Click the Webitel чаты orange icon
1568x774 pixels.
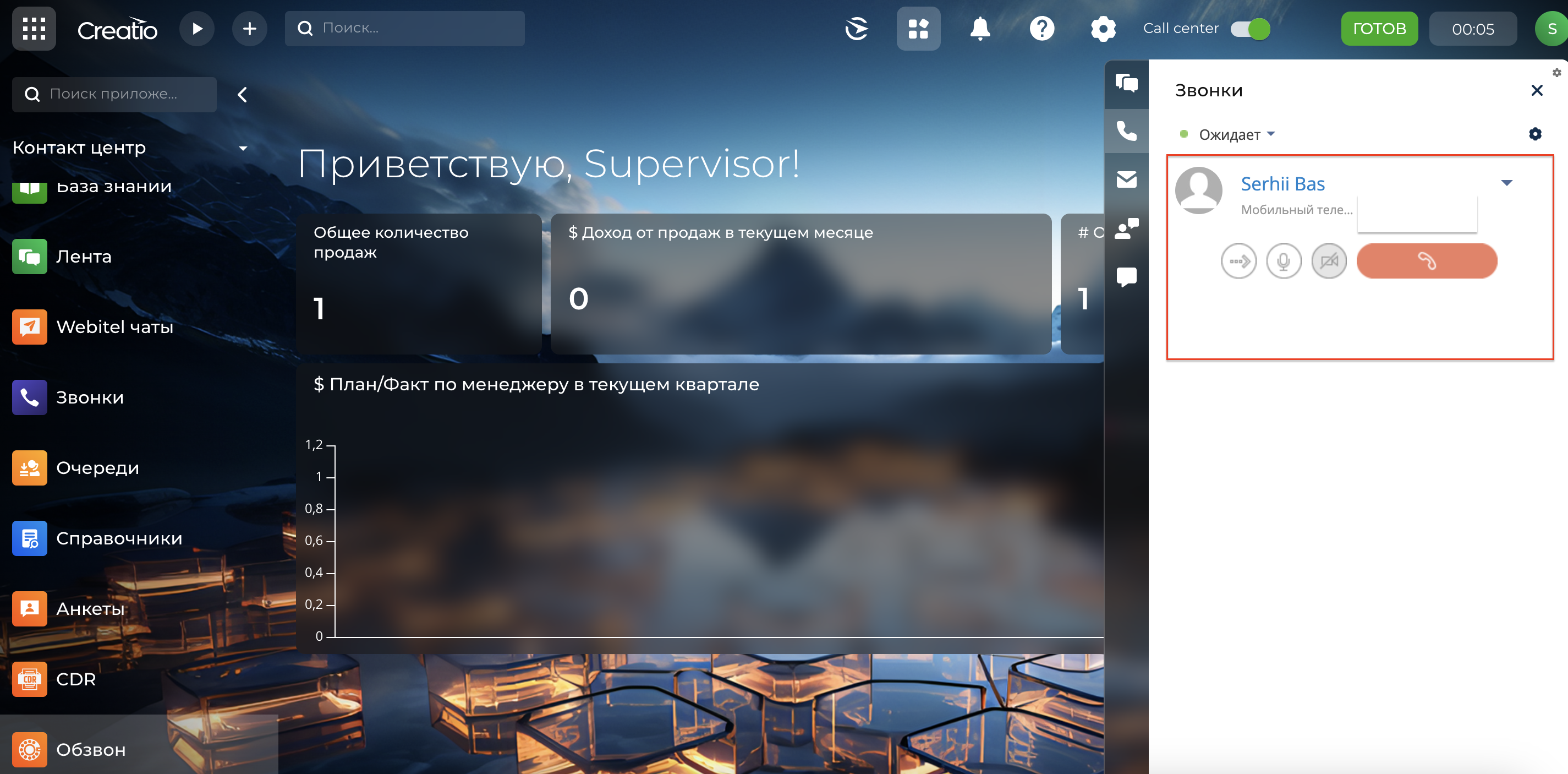30,327
